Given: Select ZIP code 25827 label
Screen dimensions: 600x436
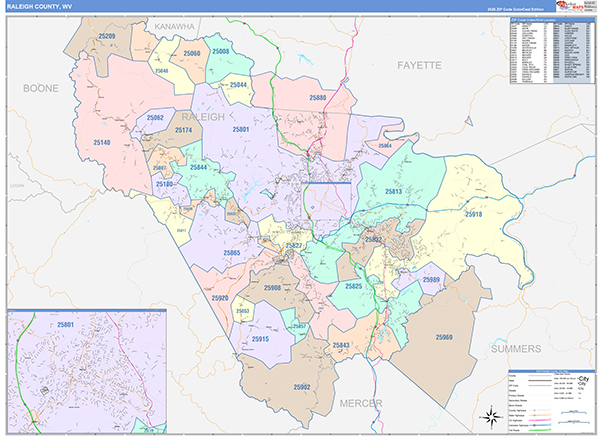Looking at the screenshot, I should click(293, 246).
